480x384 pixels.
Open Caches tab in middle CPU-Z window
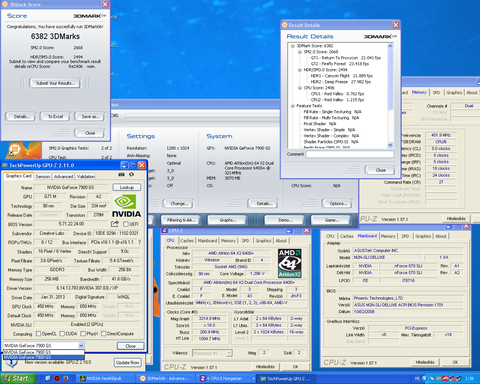point(187,240)
